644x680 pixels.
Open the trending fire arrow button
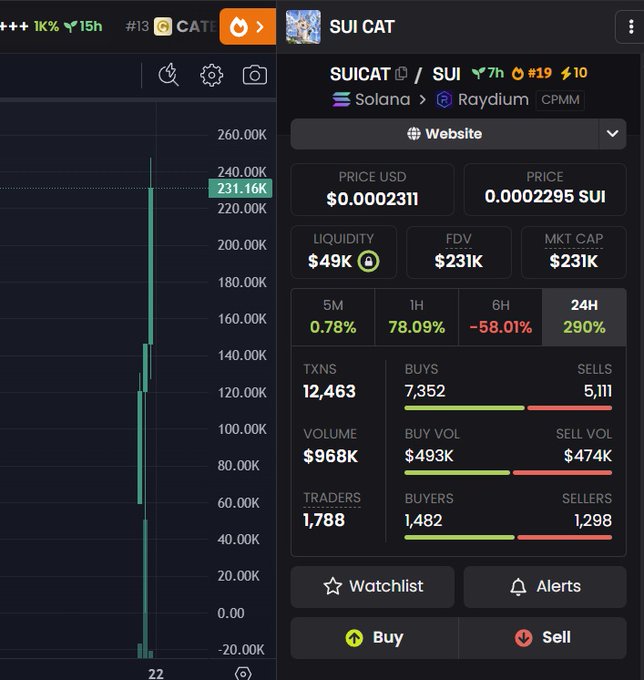pyautogui.click(x=248, y=27)
